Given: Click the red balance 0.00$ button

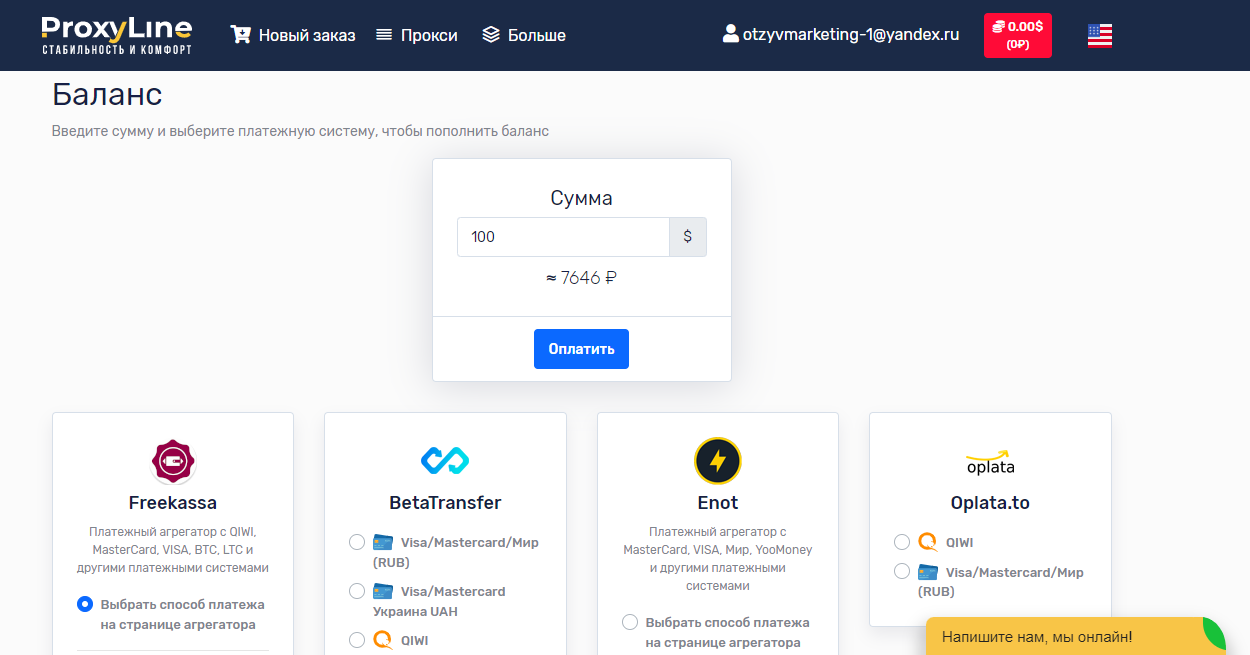Looking at the screenshot, I should click(x=1017, y=35).
